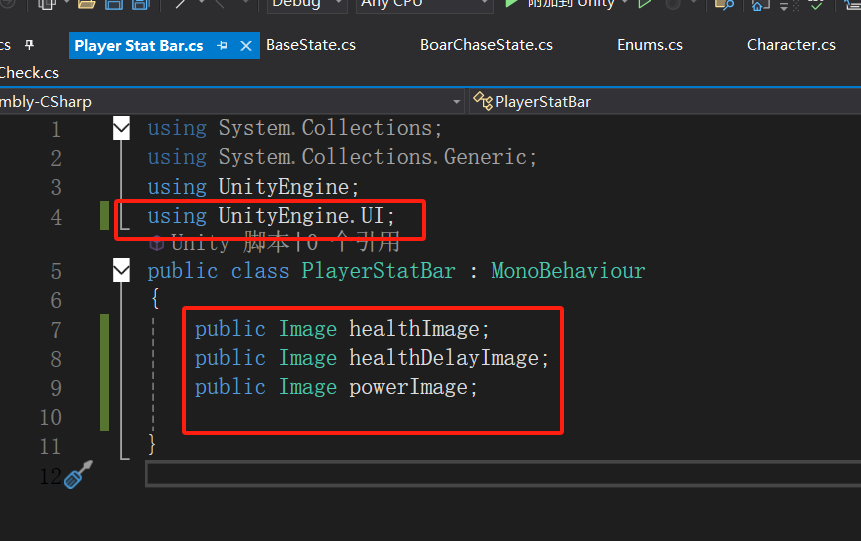The width and height of the screenshot is (861, 541).
Task: Switch to the Enums.cs tab
Action: click(x=650, y=45)
